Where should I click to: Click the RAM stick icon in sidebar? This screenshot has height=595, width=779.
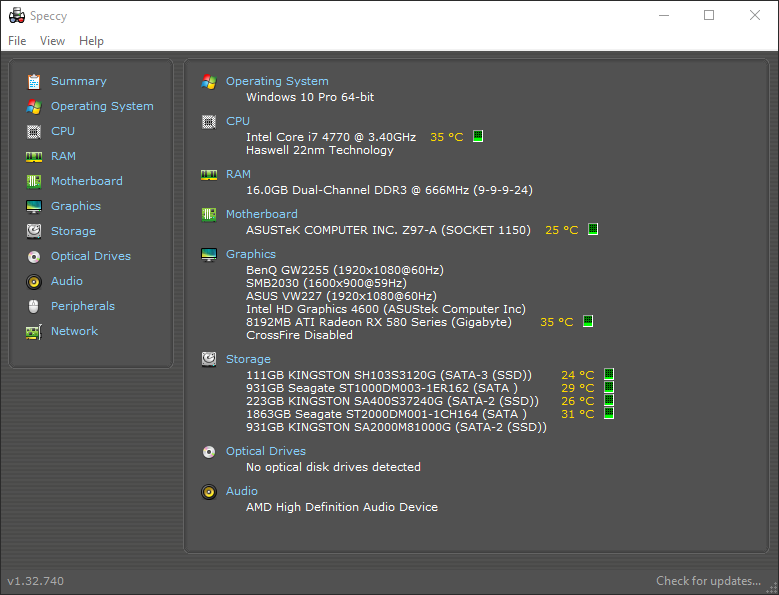point(34,157)
